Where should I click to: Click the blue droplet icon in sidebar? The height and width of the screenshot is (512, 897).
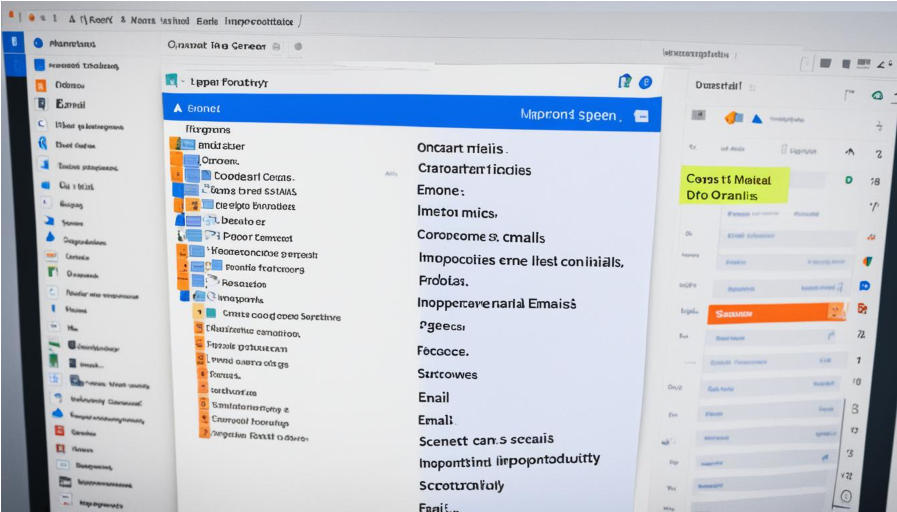(x=50, y=237)
